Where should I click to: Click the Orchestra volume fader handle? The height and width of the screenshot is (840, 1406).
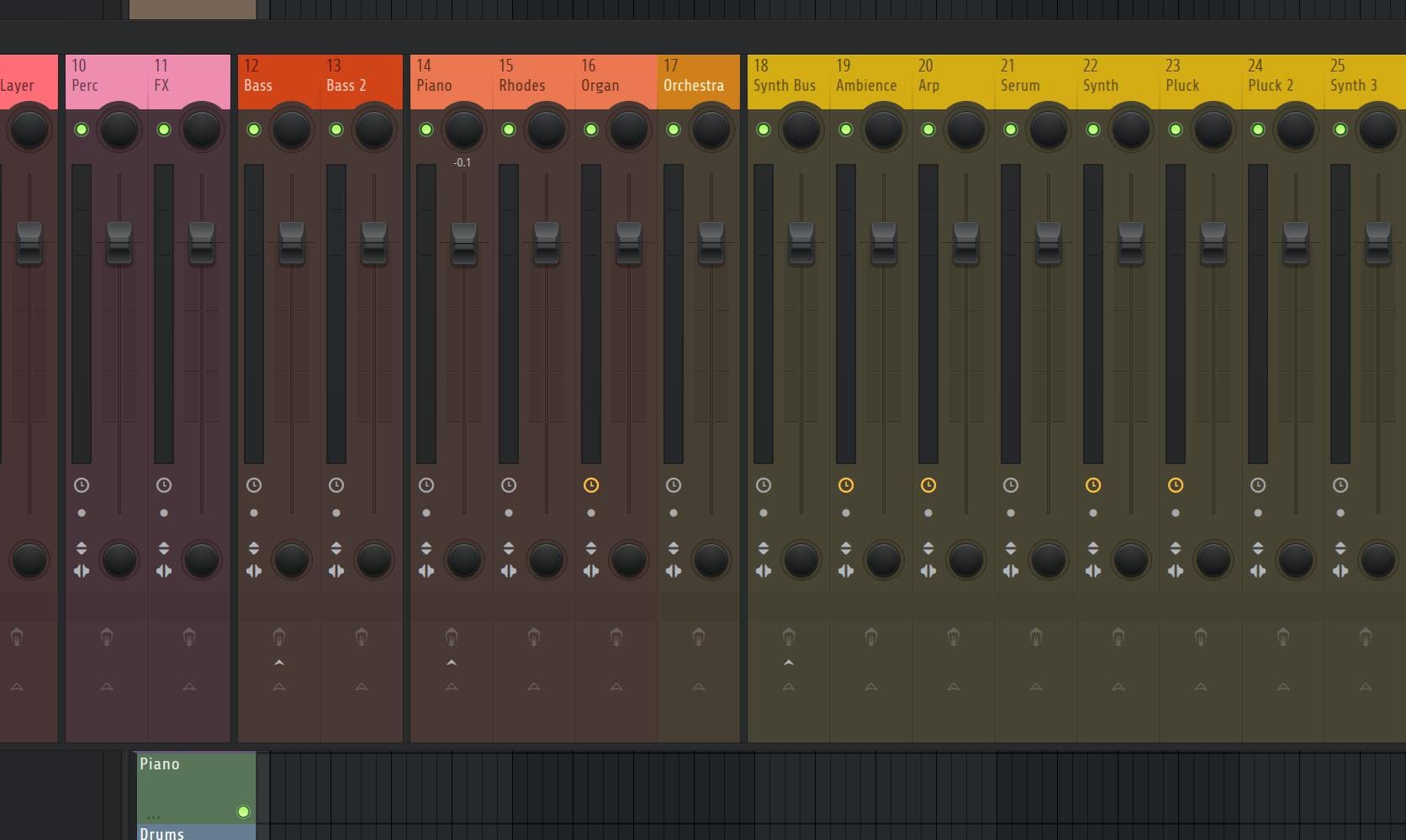(711, 243)
